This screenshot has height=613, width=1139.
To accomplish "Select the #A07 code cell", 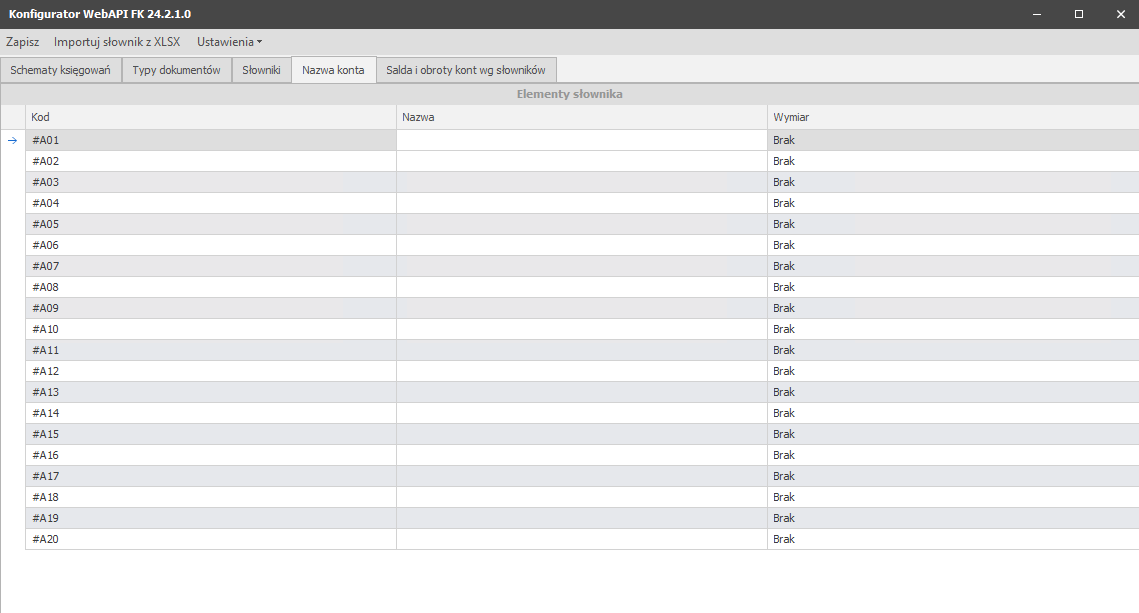I will [x=210, y=266].
